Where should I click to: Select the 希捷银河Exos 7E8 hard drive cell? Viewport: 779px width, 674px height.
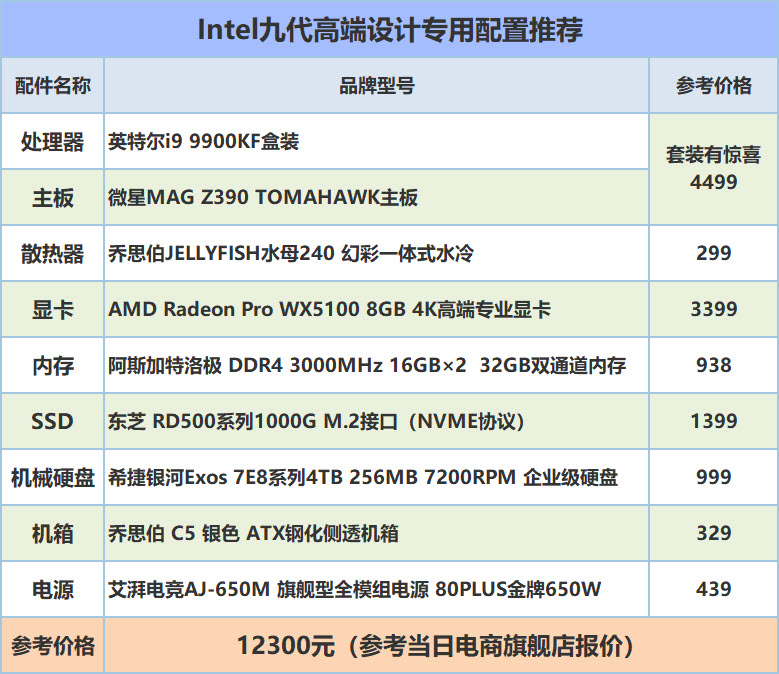point(377,477)
